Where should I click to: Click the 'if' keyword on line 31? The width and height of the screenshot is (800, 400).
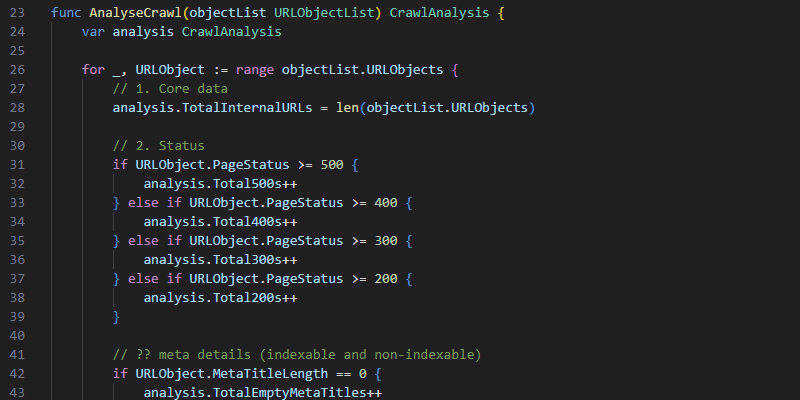(120, 165)
